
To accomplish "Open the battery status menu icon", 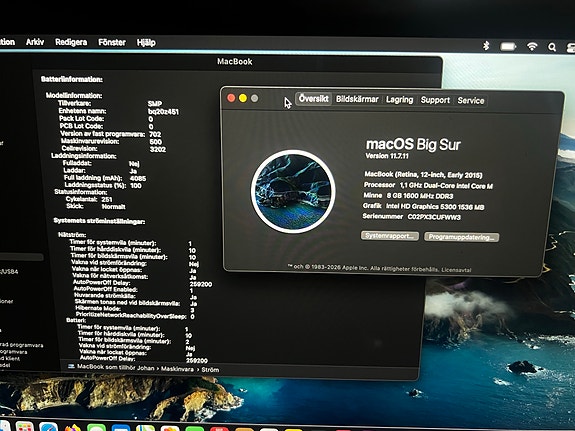I will [x=508, y=47].
